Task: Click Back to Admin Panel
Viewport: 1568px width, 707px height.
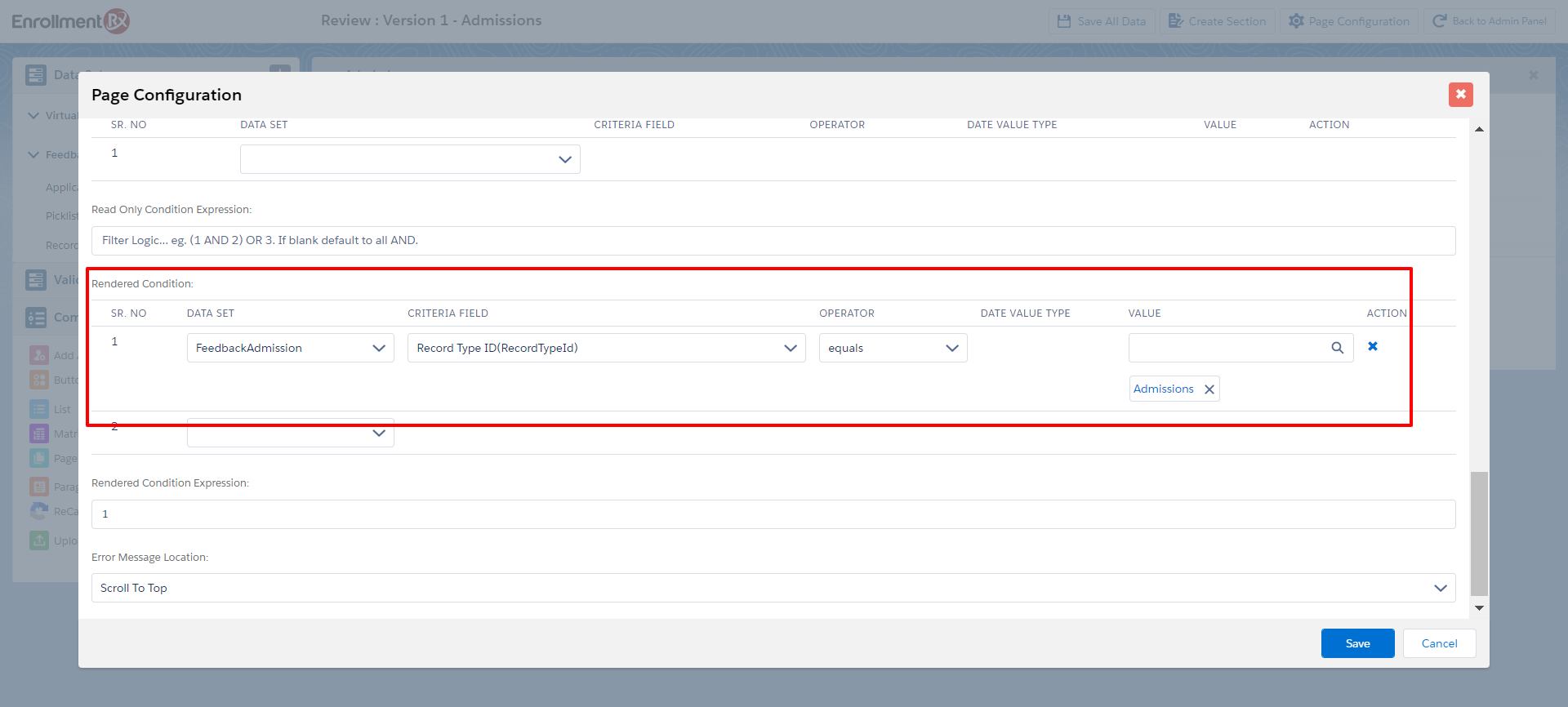Action: coord(1490,21)
